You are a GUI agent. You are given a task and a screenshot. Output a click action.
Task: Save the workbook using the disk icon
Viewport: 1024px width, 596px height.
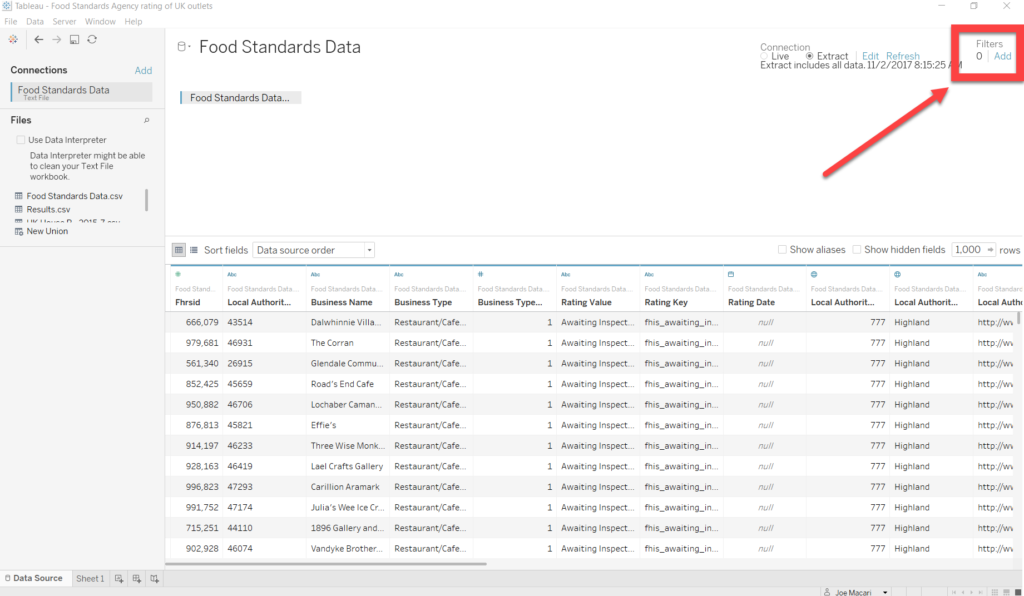[x=74, y=39]
